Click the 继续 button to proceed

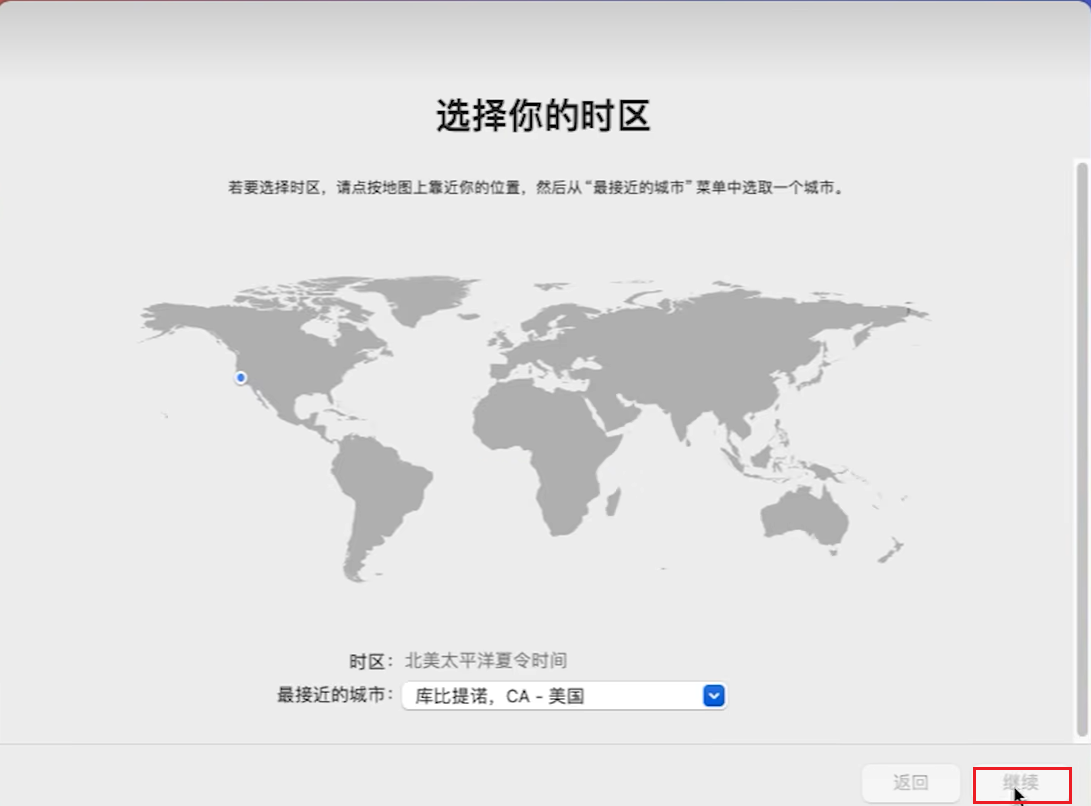(1021, 783)
